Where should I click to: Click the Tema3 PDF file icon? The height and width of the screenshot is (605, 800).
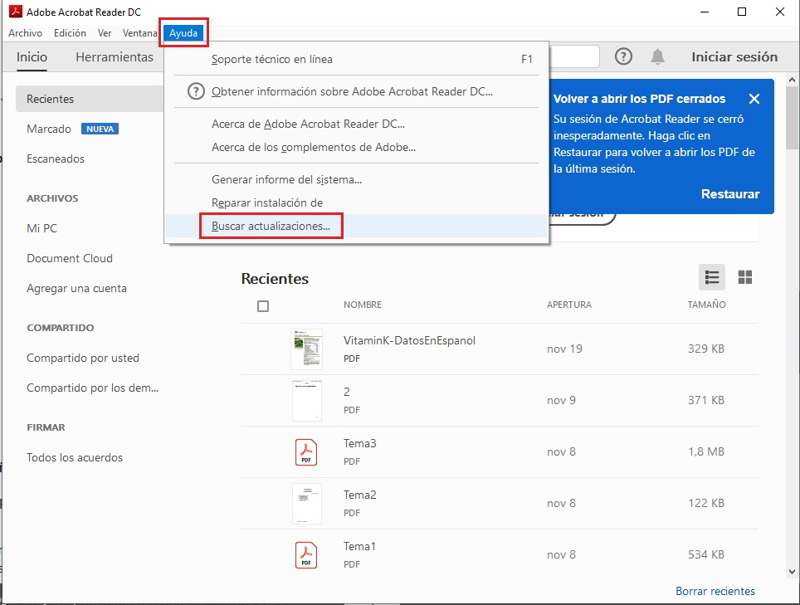[x=306, y=452]
